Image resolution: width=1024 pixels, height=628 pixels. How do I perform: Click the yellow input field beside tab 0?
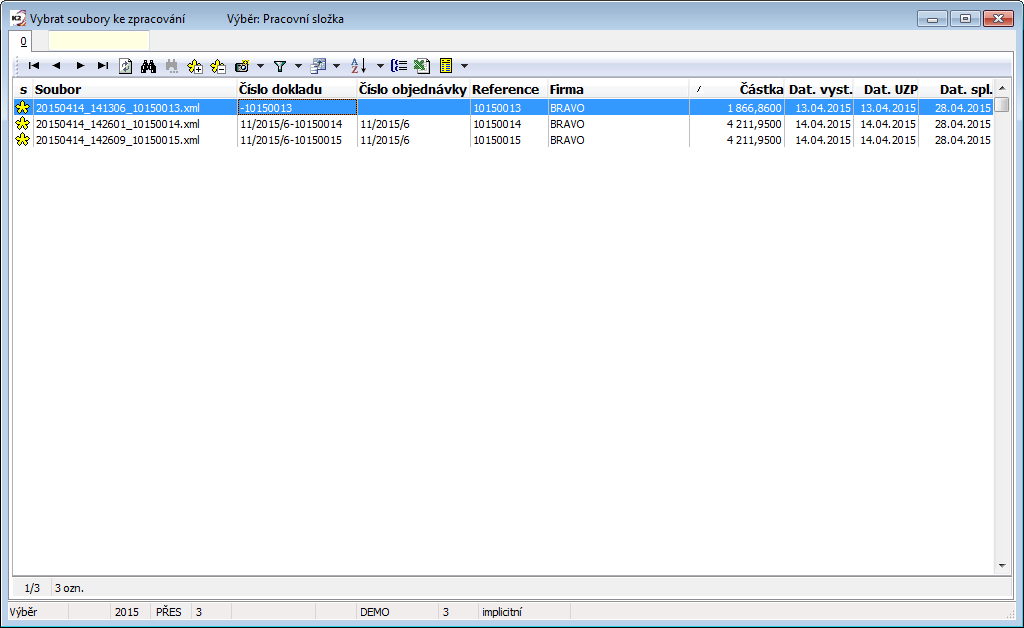(99, 41)
